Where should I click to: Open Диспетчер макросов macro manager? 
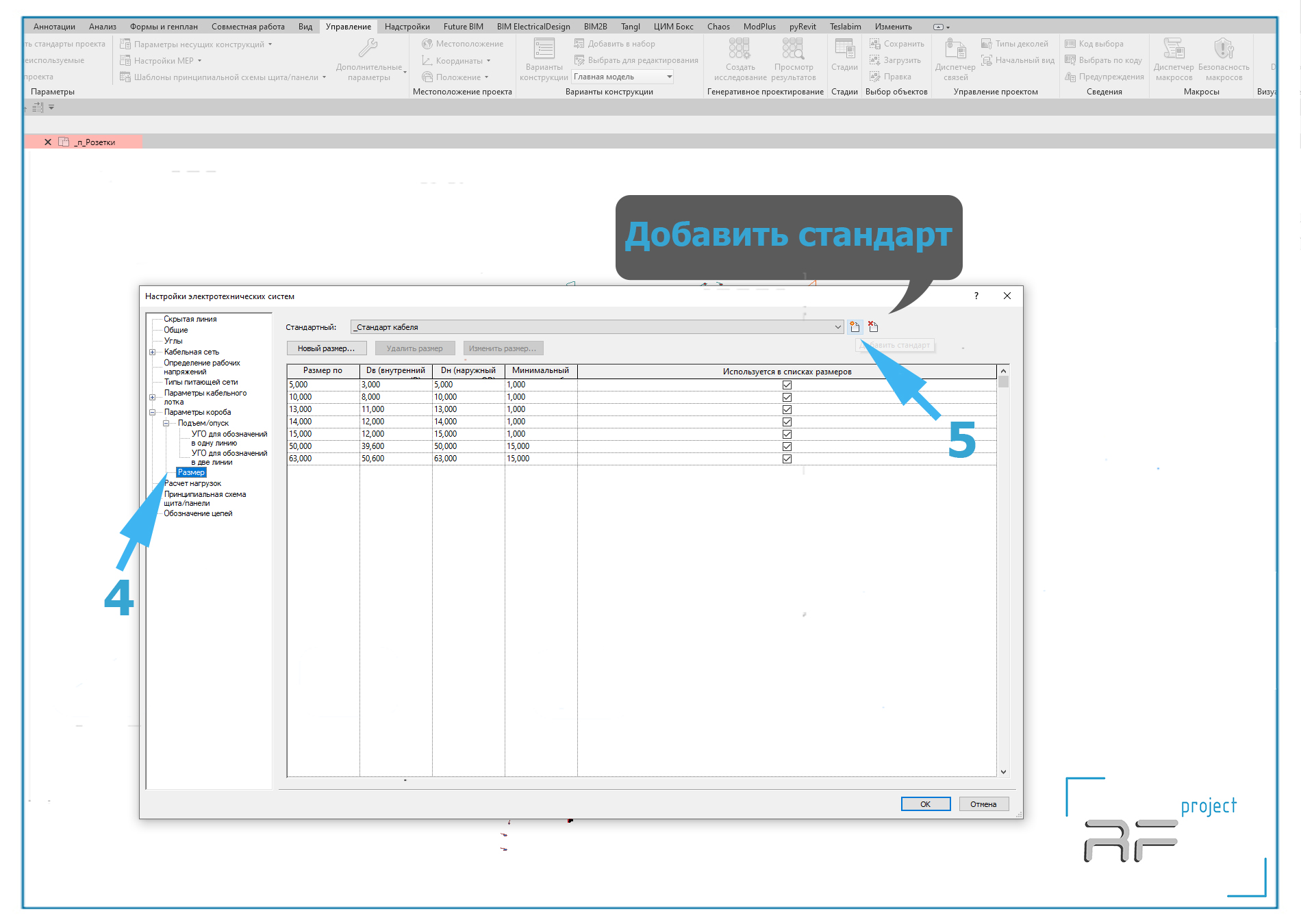pos(1174,60)
